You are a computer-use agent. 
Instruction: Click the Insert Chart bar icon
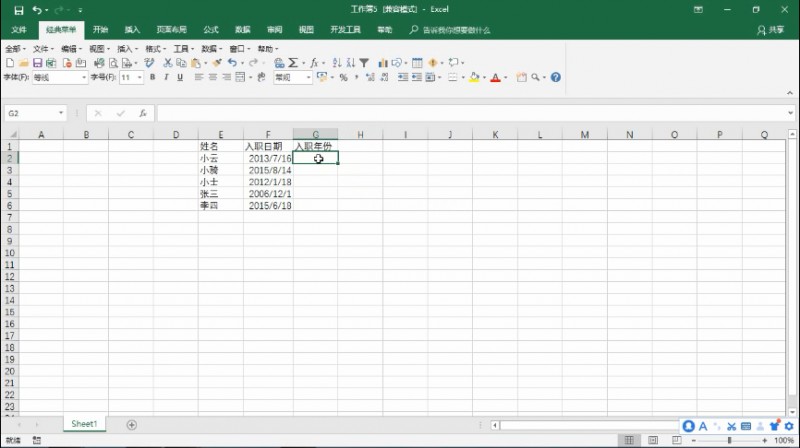(383, 63)
